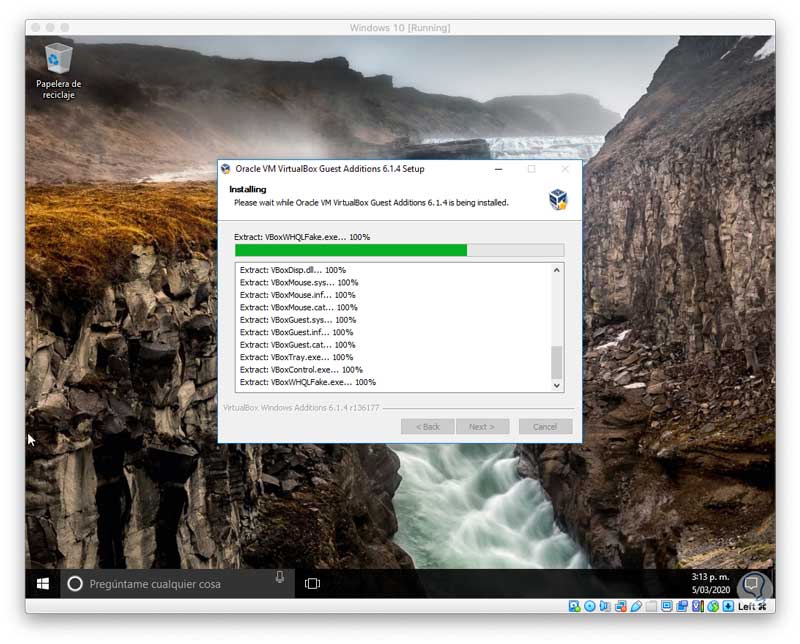Click log line 'Extract: VBoxMouse.inf... 100%'
This screenshot has width=800, height=644.
pyautogui.click(x=297, y=295)
